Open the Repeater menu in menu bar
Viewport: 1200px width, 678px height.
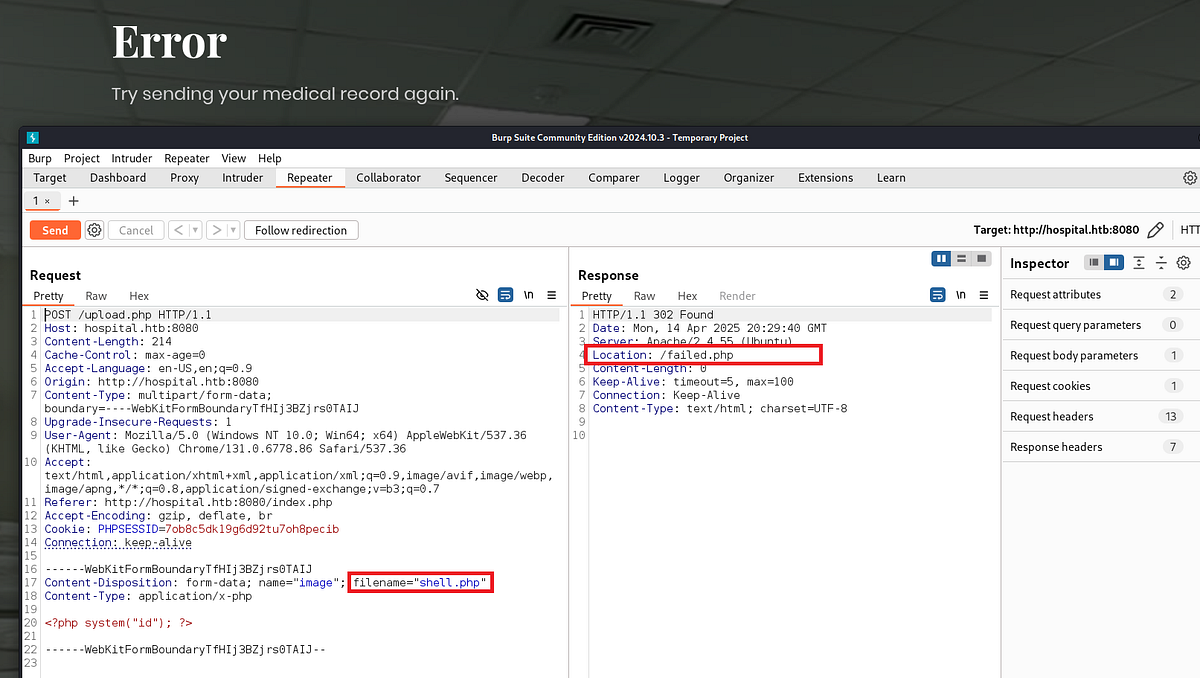pos(187,158)
